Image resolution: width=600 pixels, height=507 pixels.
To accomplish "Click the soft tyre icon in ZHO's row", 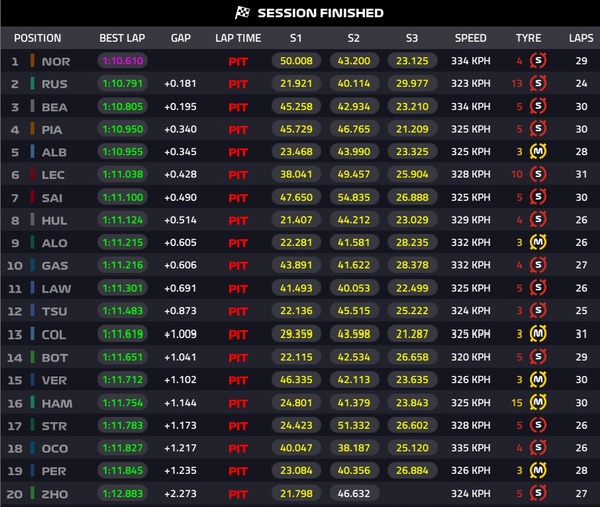I will click(x=538, y=493).
